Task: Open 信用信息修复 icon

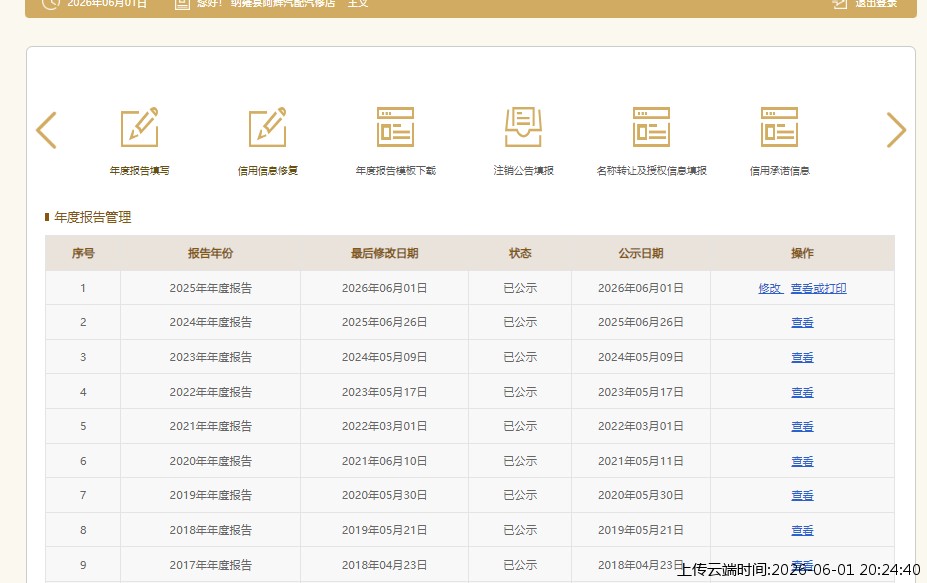Action: click(268, 127)
